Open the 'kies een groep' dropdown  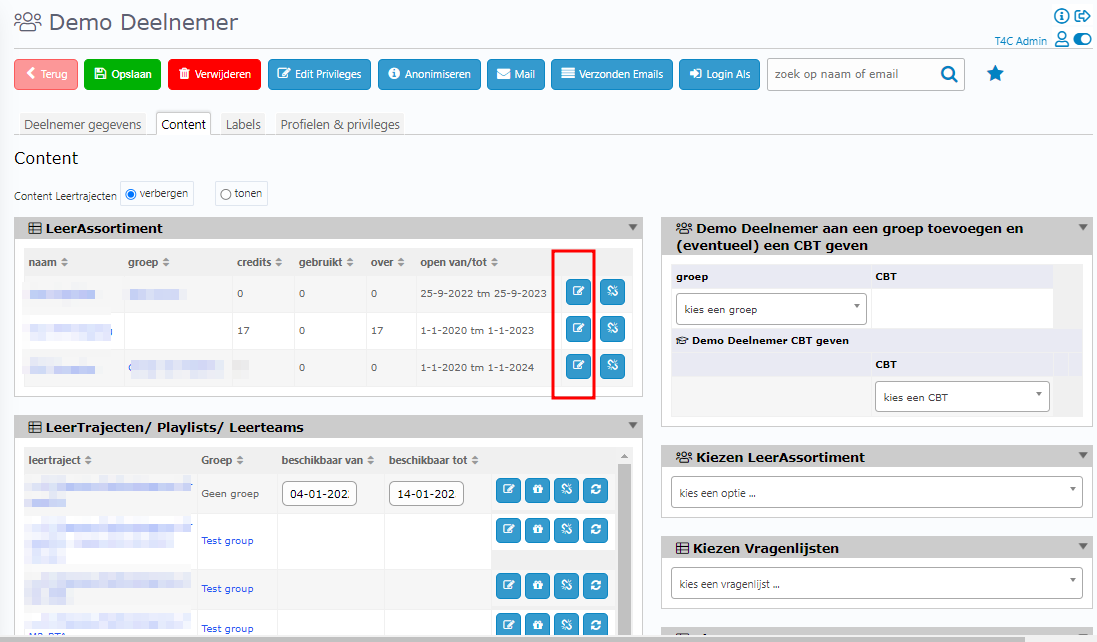point(771,309)
